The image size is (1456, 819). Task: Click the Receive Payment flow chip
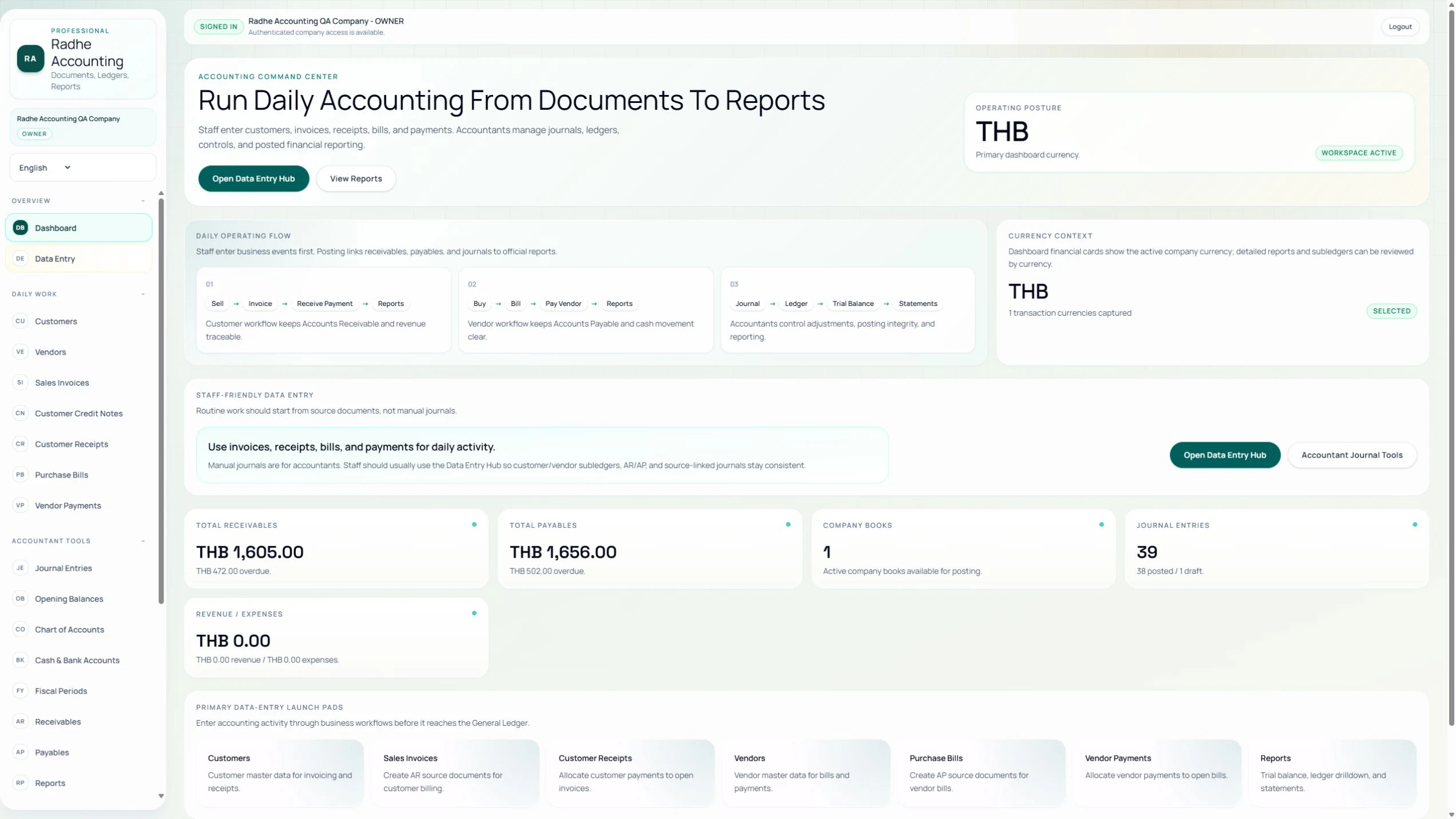click(x=324, y=304)
